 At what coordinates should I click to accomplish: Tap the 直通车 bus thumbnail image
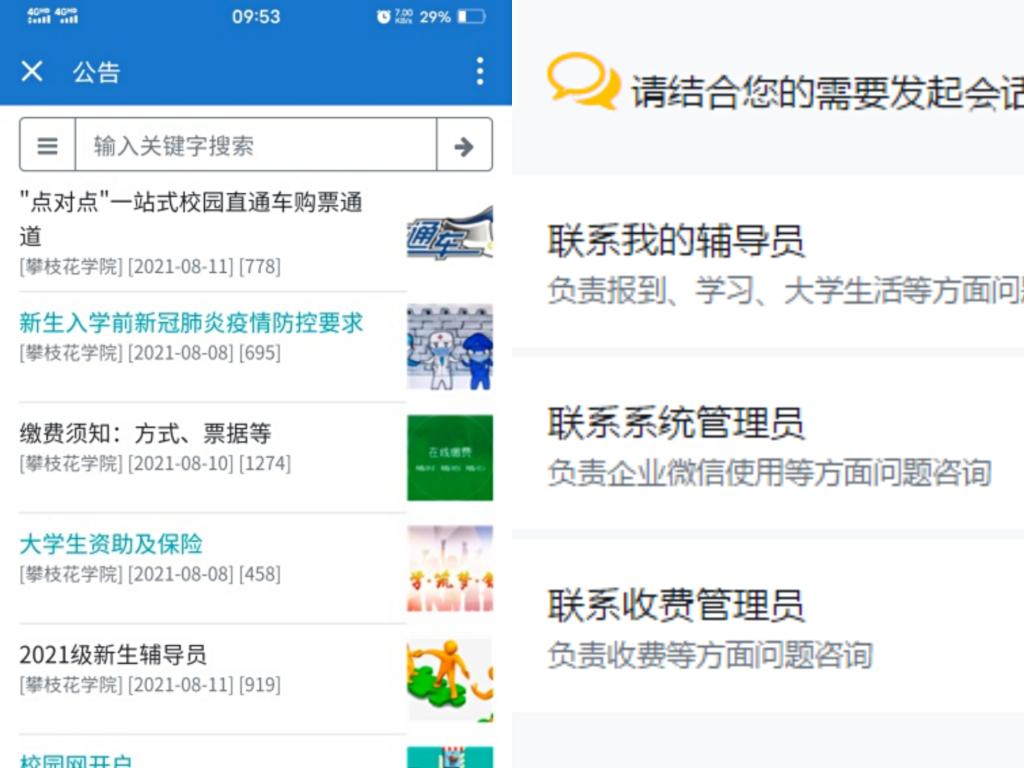(x=450, y=235)
